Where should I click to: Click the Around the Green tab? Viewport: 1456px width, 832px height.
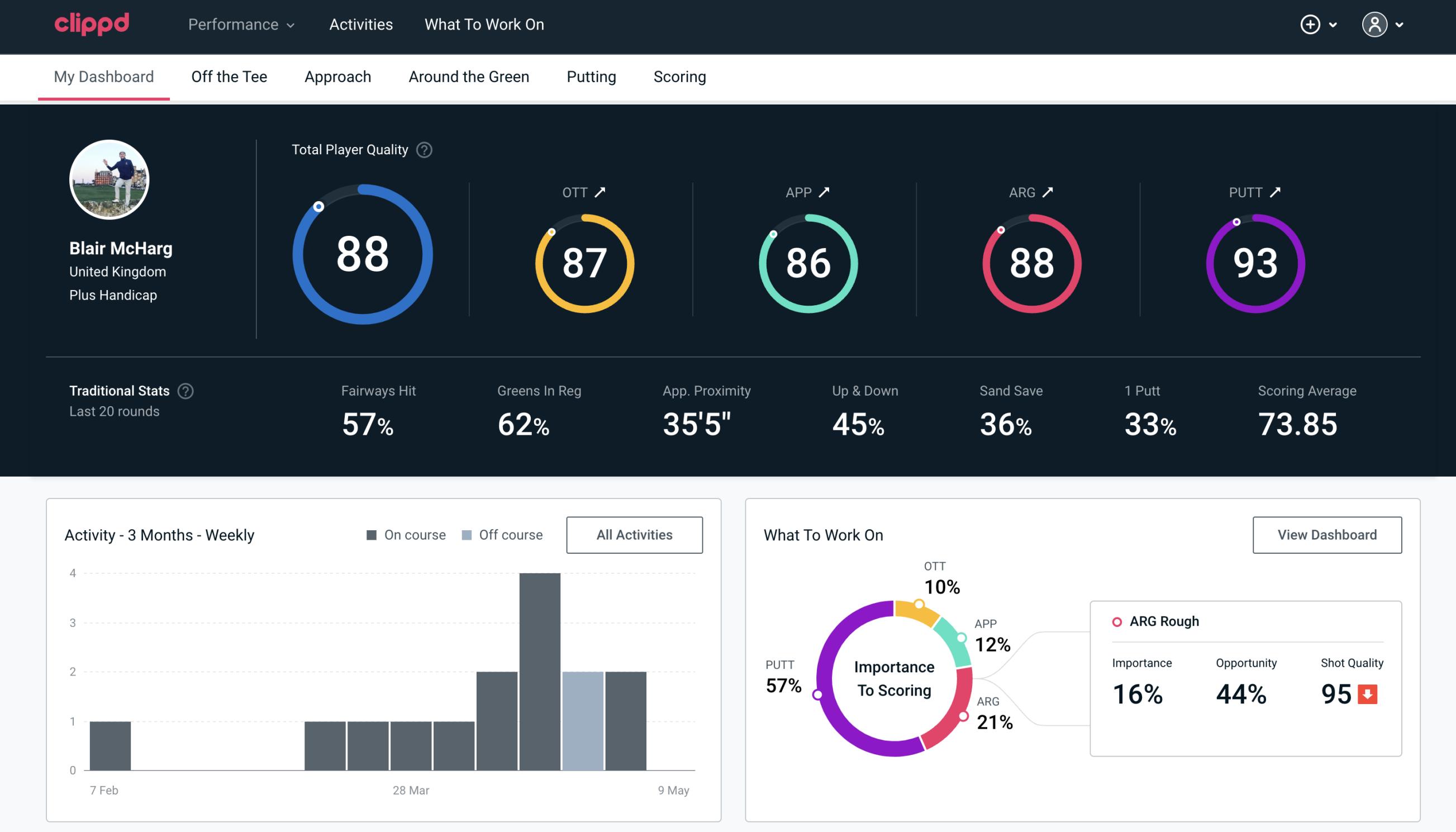tap(468, 76)
